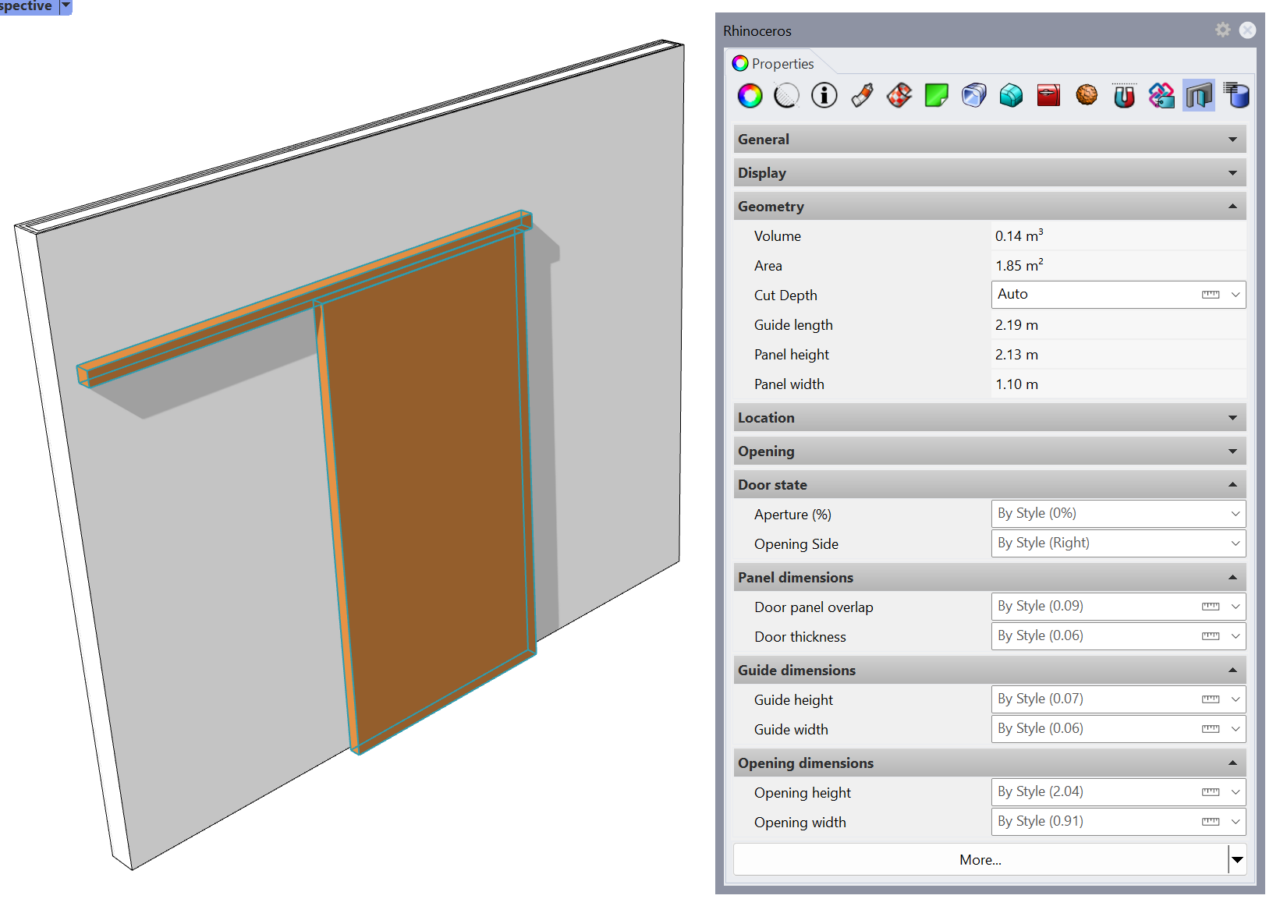Expand the General section
The width and height of the screenshot is (1280, 906).
click(x=989, y=139)
